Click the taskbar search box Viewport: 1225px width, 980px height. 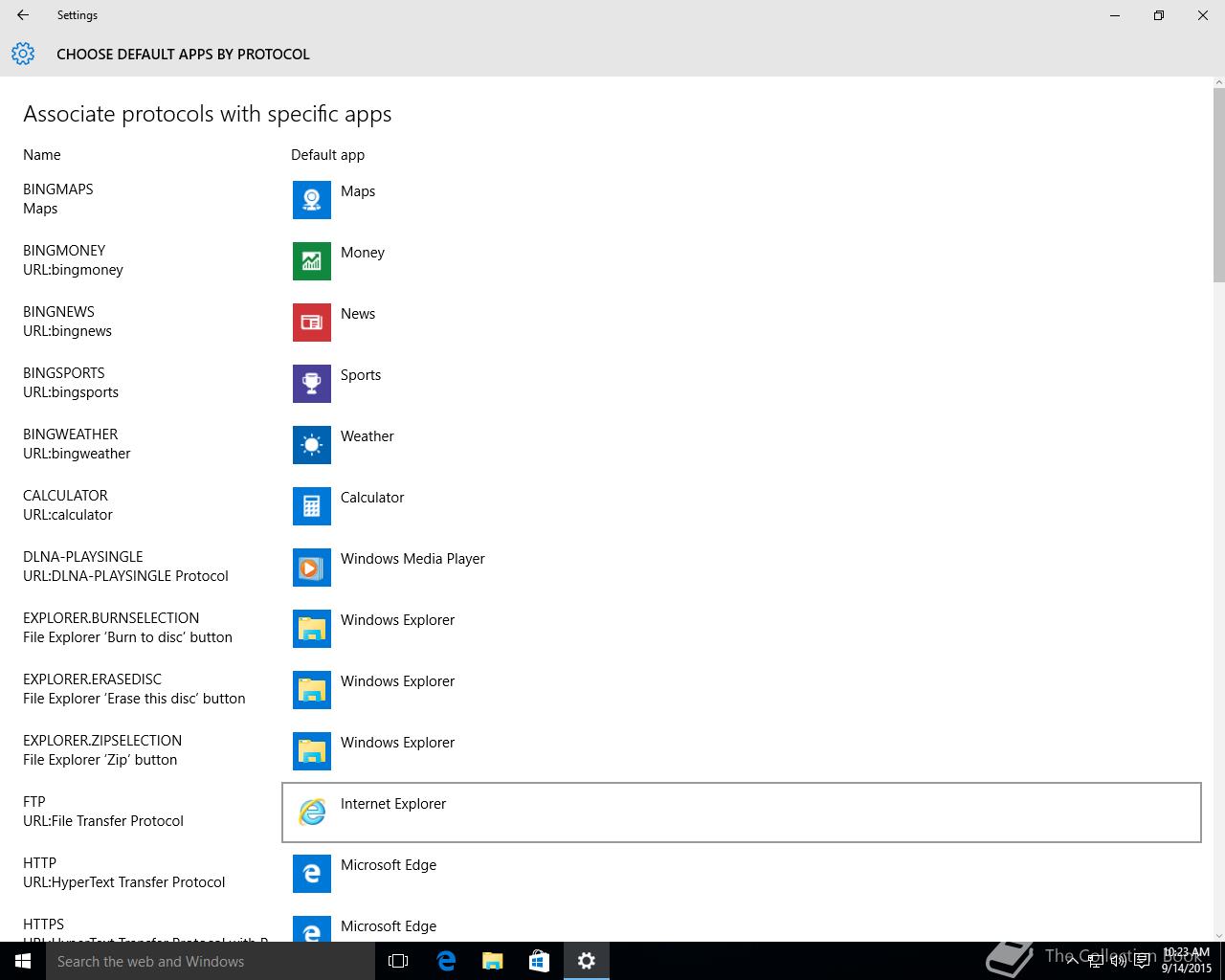(x=211, y=961)
